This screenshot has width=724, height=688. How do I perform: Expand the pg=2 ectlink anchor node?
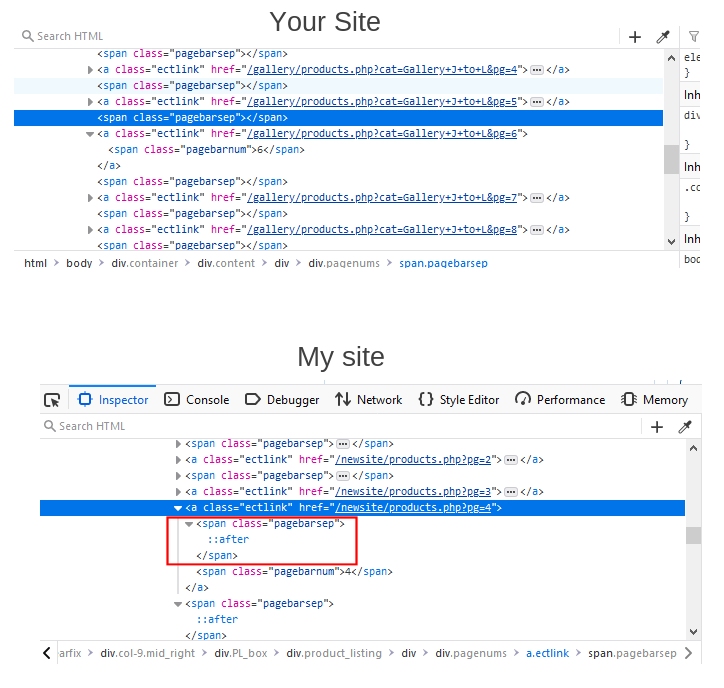pyautogui.click(x=179, y=460)
